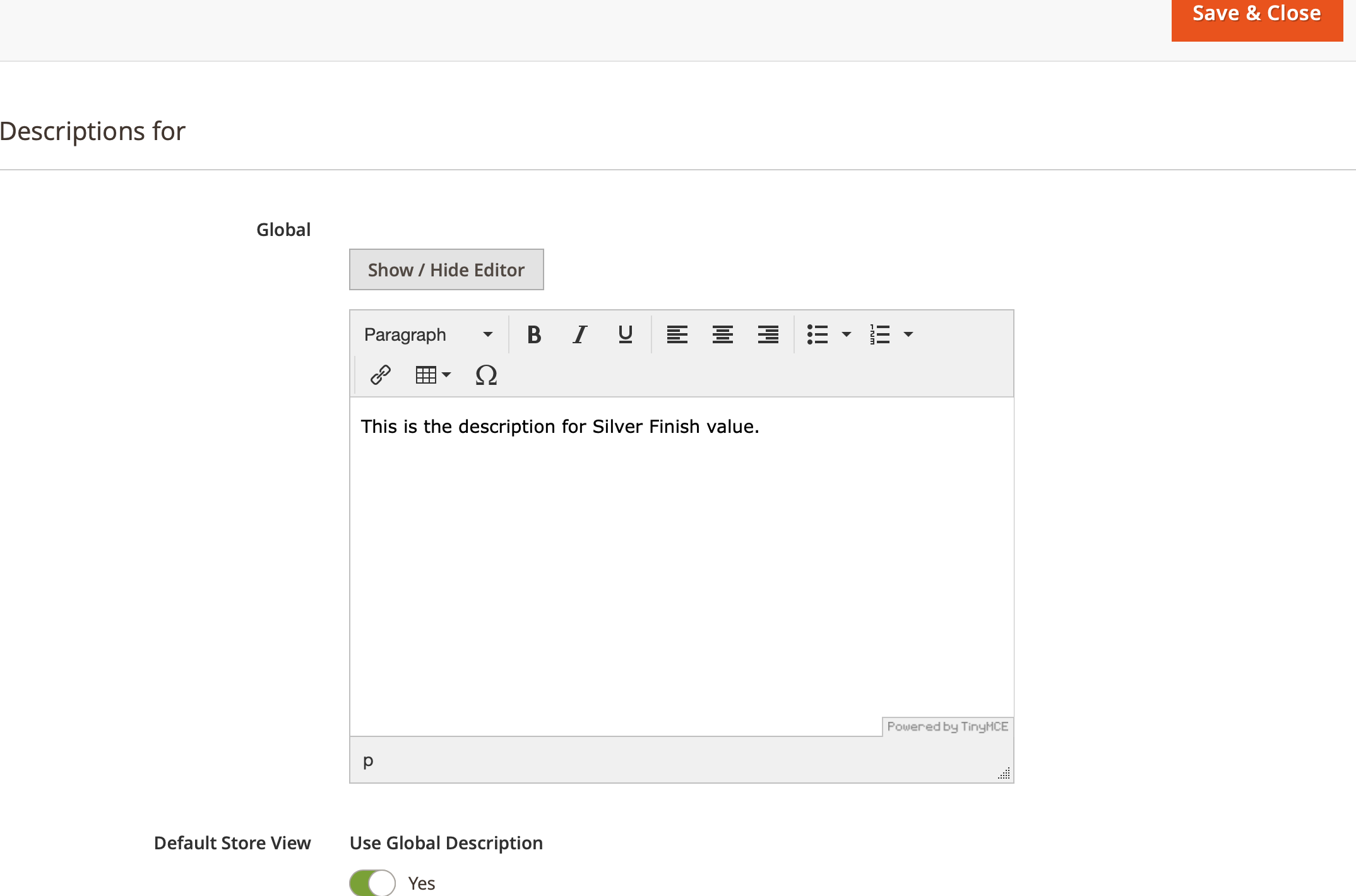This screenshot has height=896, width=1356.
Task: Click the Global label
Action: pyautogui.click(x=283, y=230)
